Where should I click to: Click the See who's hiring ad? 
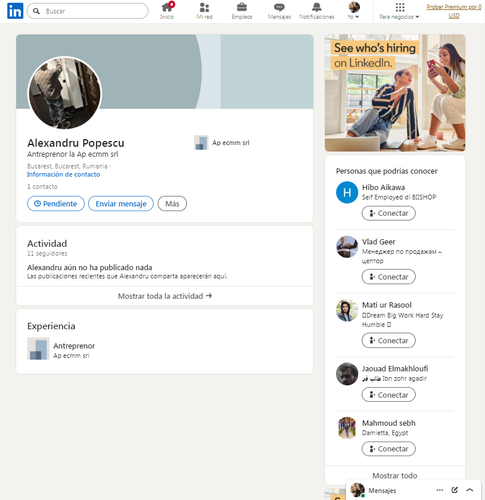click(395, 93)
